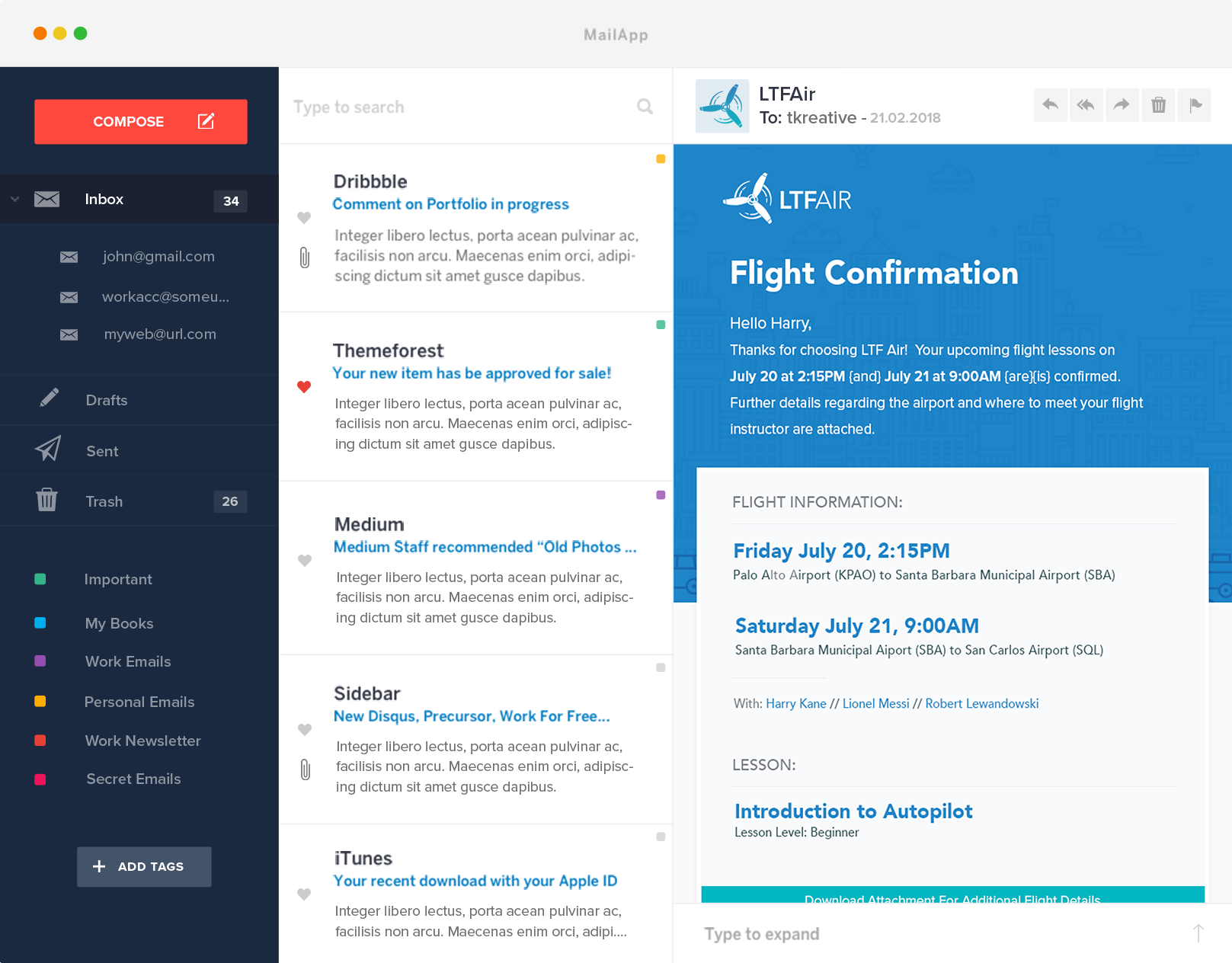This screenshot has width=1232, height=963.
Task: Filter by the Work Newsletter tag label
Action: tap(143, 741)
